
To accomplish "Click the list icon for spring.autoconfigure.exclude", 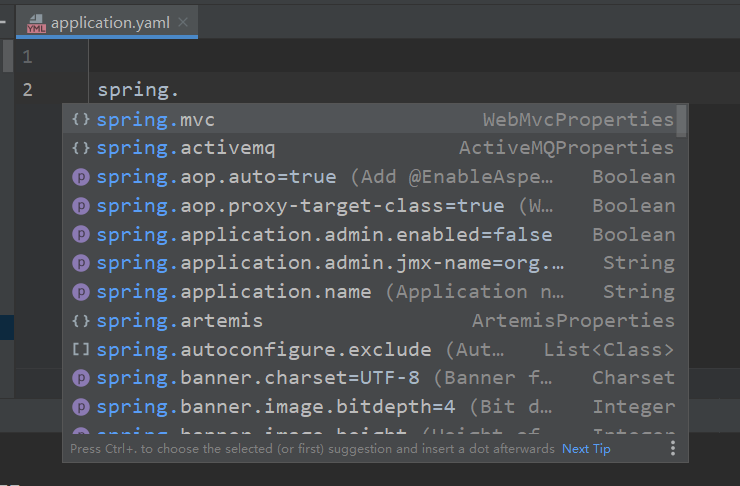I will click(81, 350).
